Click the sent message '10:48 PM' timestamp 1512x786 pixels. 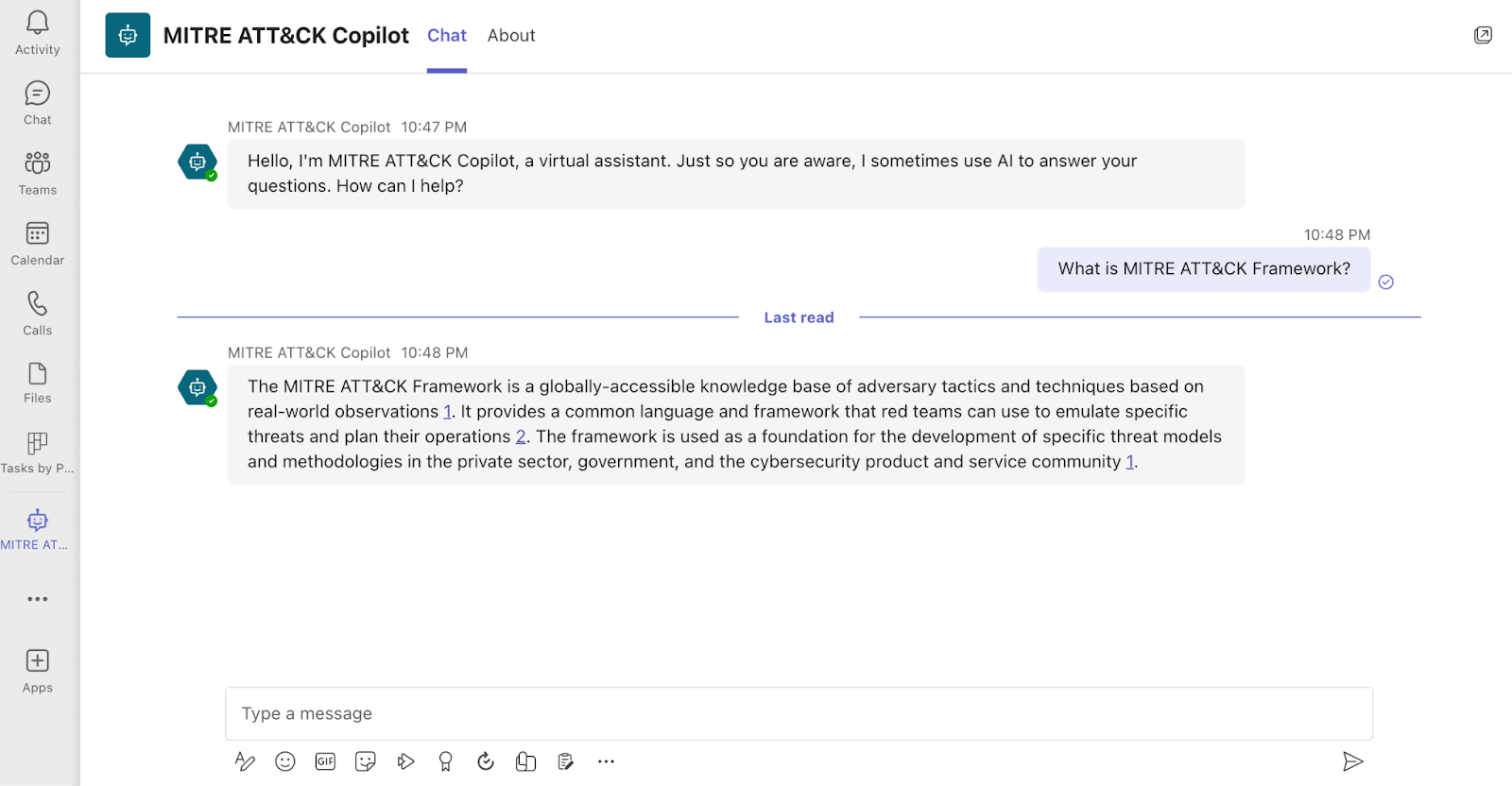1337,235
